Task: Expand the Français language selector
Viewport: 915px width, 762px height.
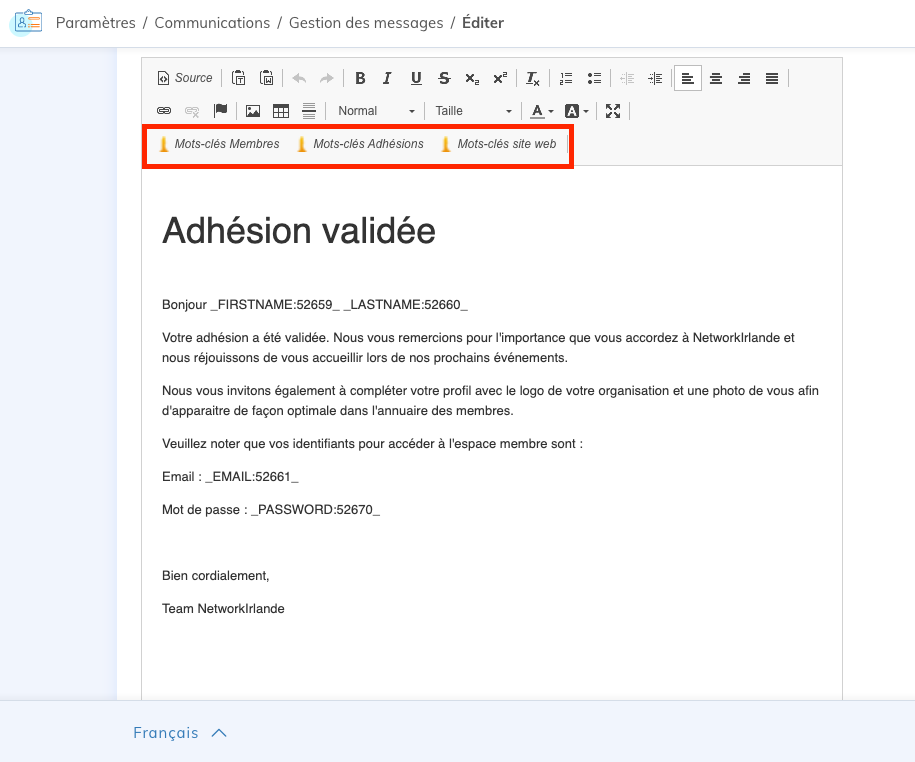Action: pyautogui.click(x=180, y=733)
